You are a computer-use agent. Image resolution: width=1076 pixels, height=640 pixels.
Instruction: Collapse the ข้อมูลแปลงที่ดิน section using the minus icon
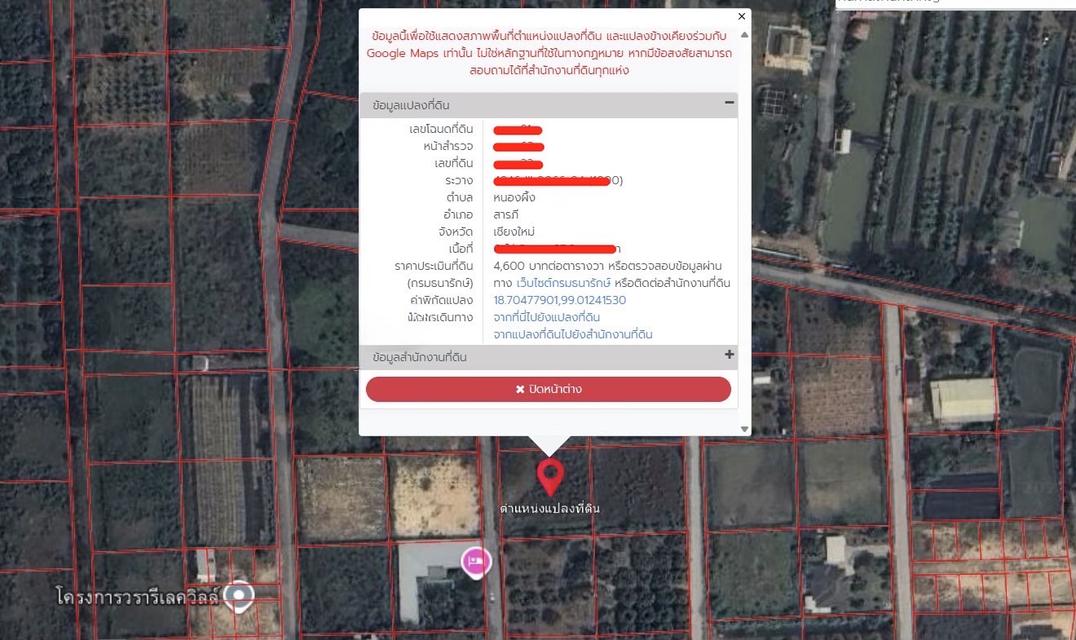click(729, 103)
